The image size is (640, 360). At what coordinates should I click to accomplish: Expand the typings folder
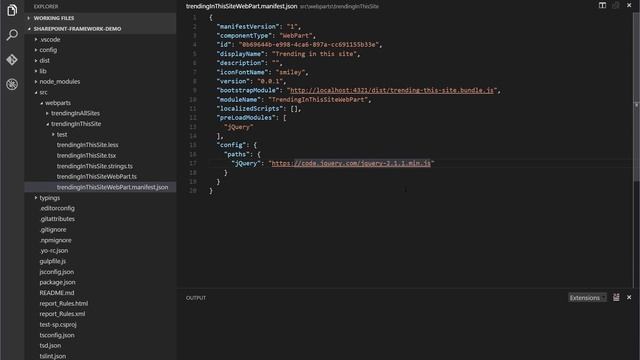[x=49, y=198]
